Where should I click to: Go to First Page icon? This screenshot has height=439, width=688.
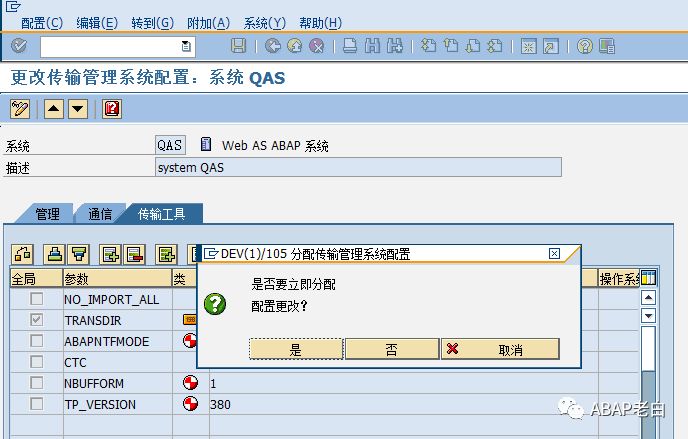pyautogui.click(x=428, y=46)
